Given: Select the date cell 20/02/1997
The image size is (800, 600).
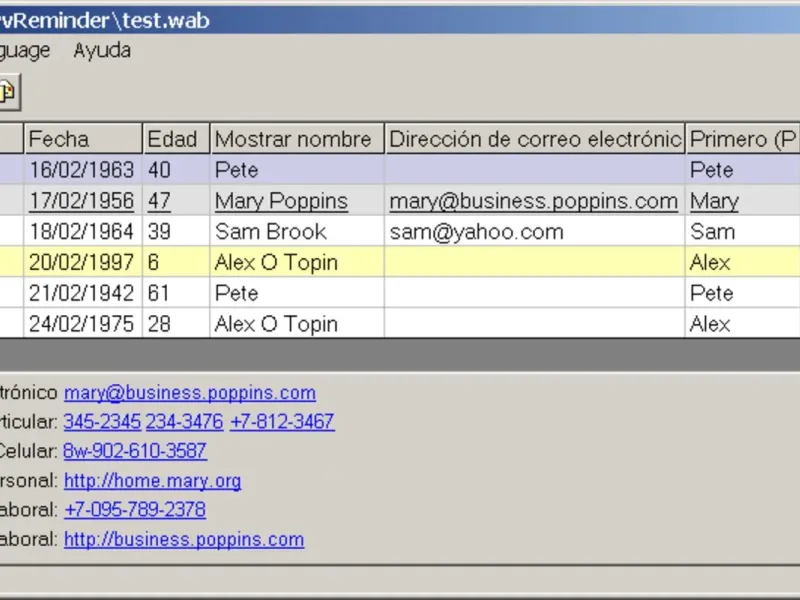Looking at the screenshot, I should pyautogui.click(x=82, y=262).
